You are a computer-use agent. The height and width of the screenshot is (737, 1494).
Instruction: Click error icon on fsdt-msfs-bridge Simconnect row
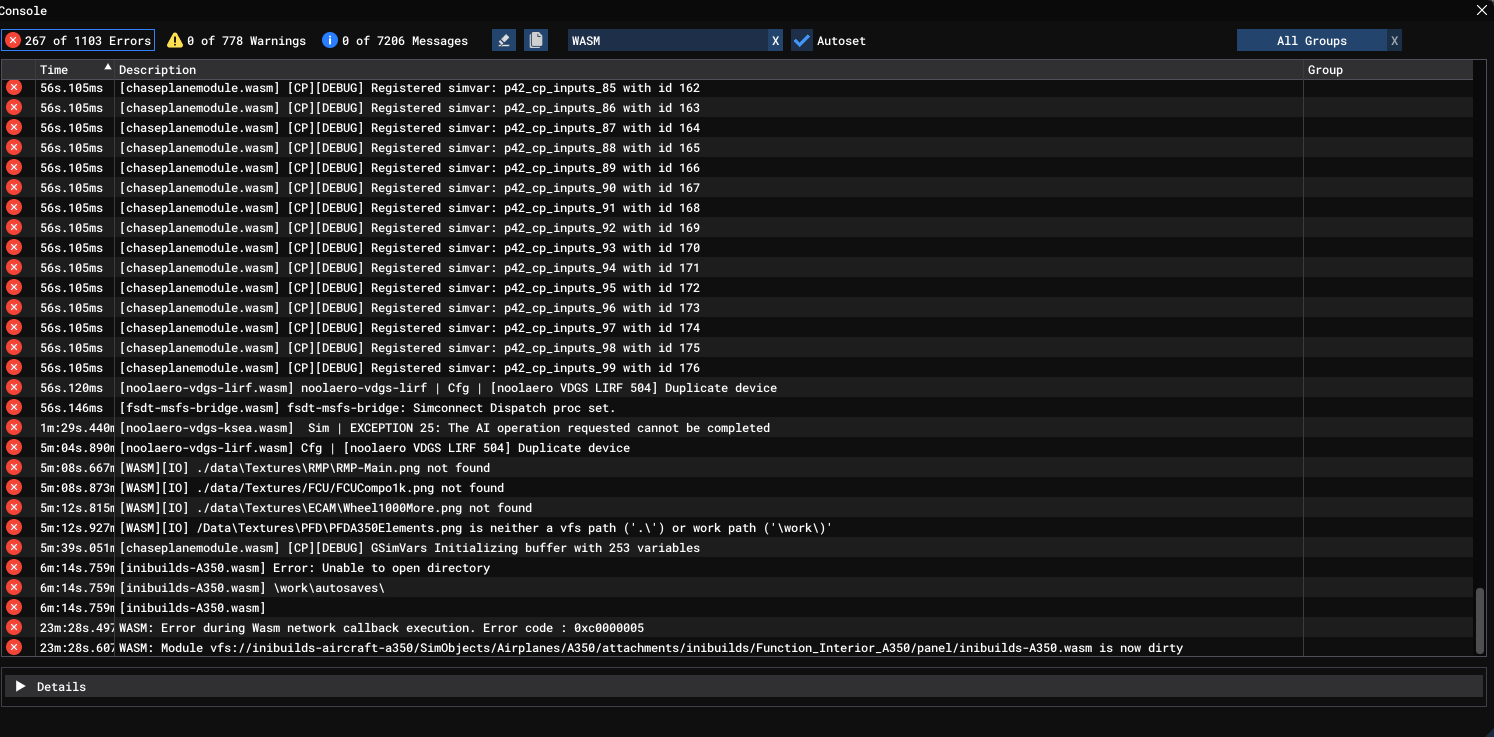[14, 408]
